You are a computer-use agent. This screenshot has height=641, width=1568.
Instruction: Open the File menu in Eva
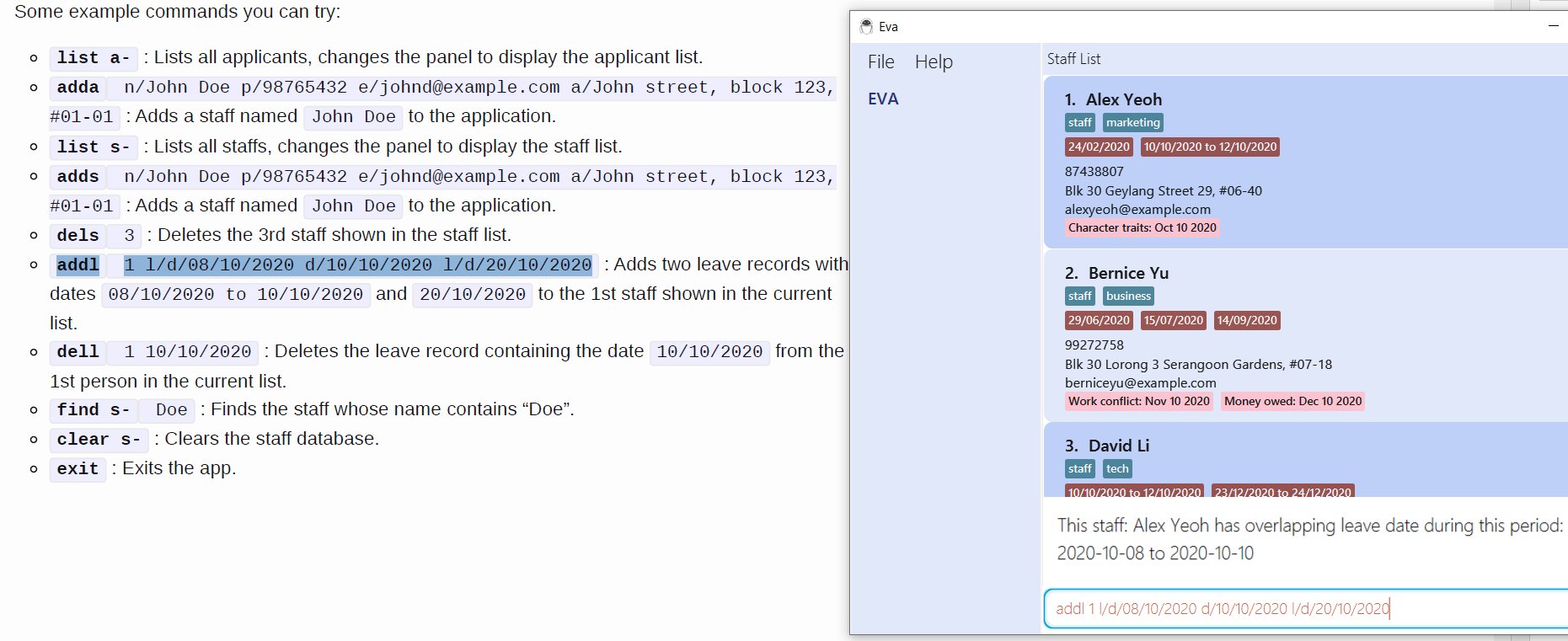880,61
